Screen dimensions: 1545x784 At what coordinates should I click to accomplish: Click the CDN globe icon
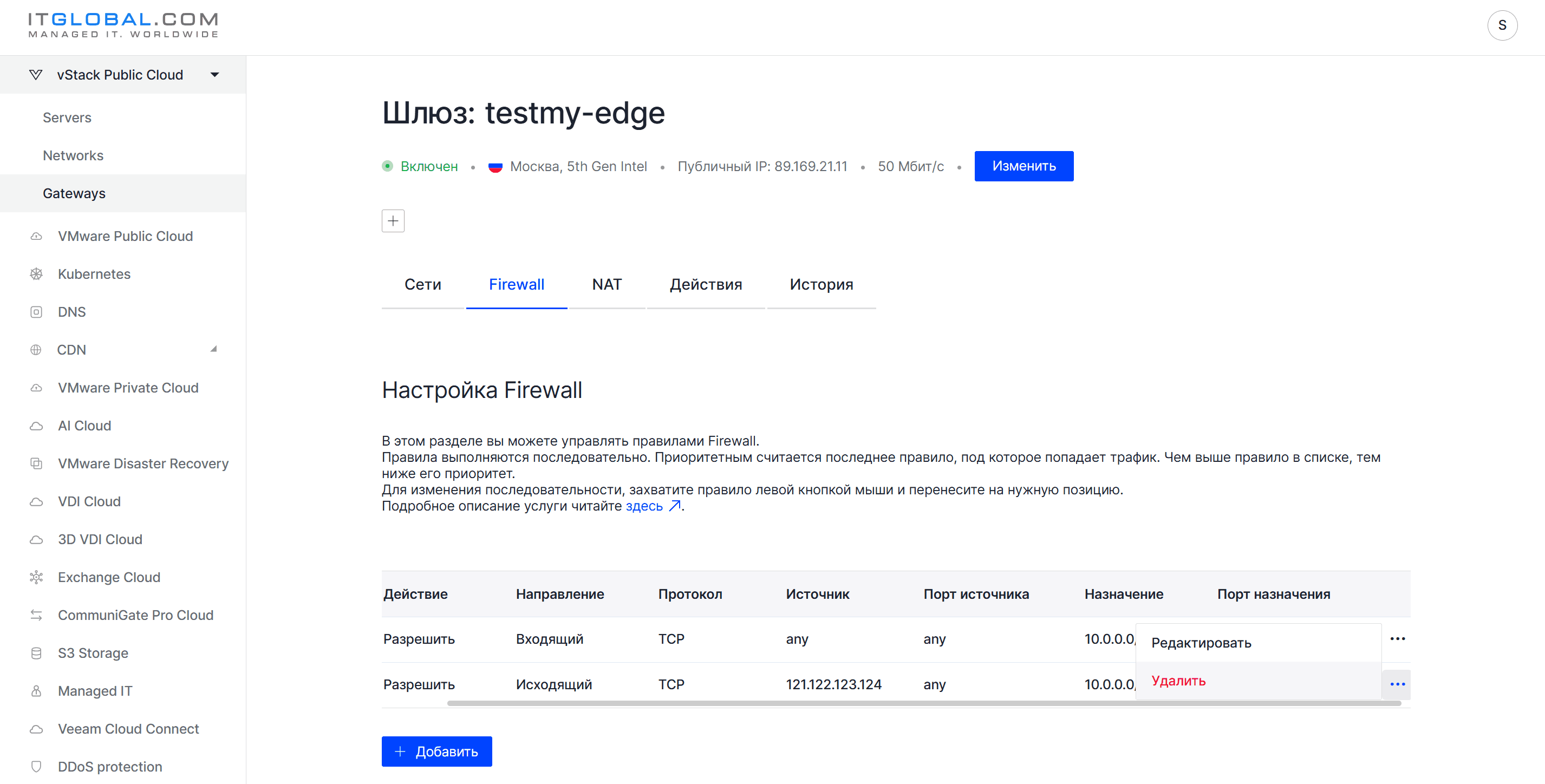[36, 350]
